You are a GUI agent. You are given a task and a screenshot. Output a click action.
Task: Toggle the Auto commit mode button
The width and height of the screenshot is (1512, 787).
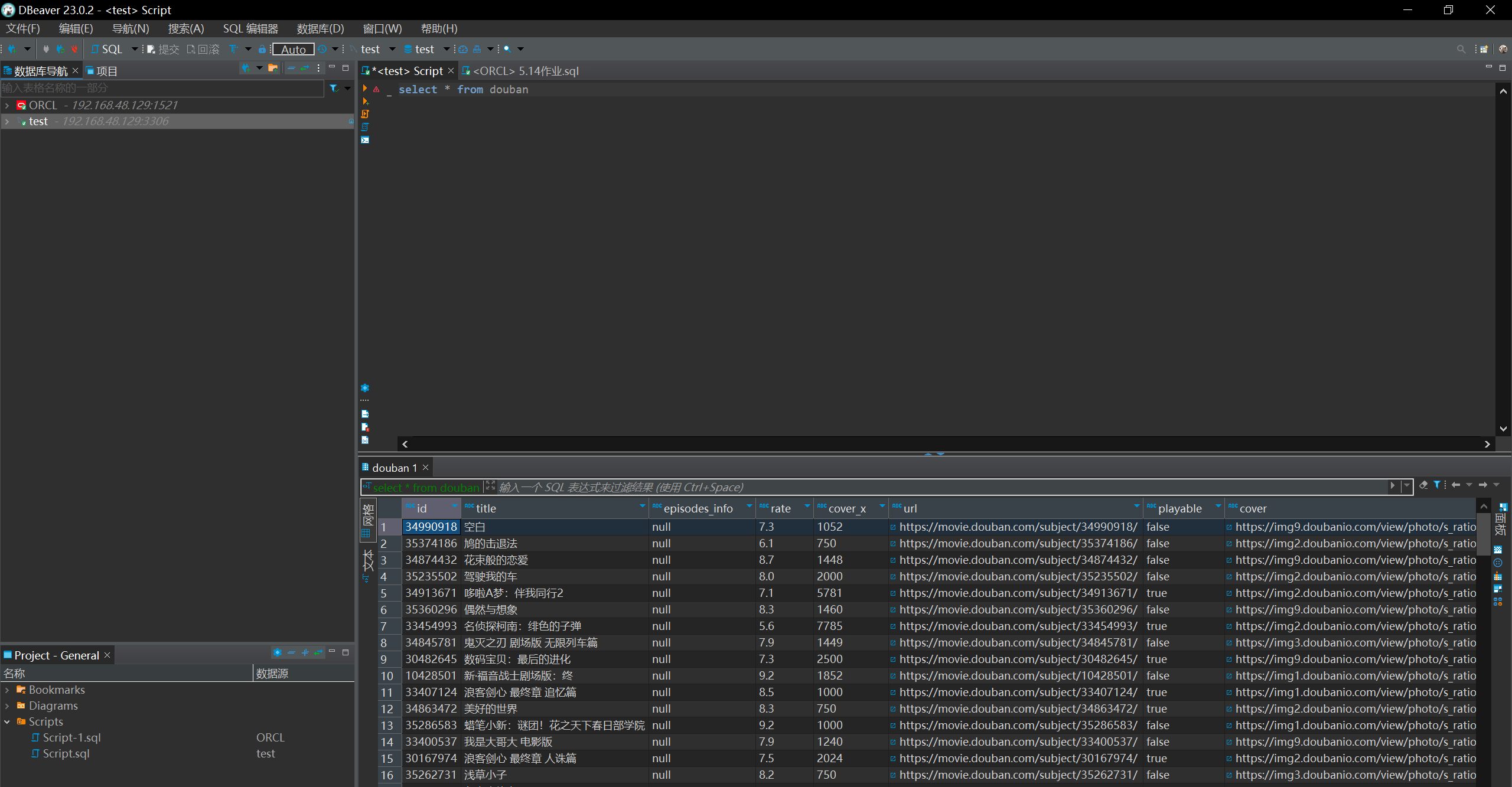pos(294,49)
